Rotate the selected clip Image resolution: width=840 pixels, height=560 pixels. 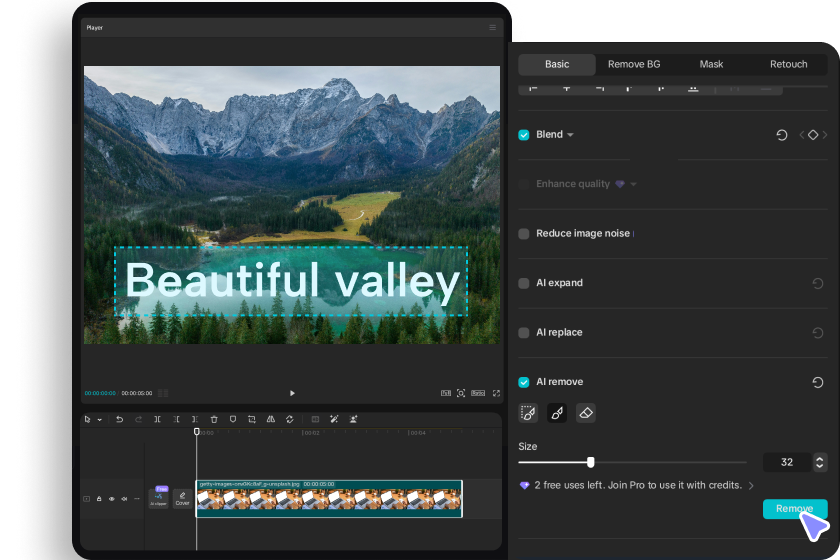click(x=290, y=419)
